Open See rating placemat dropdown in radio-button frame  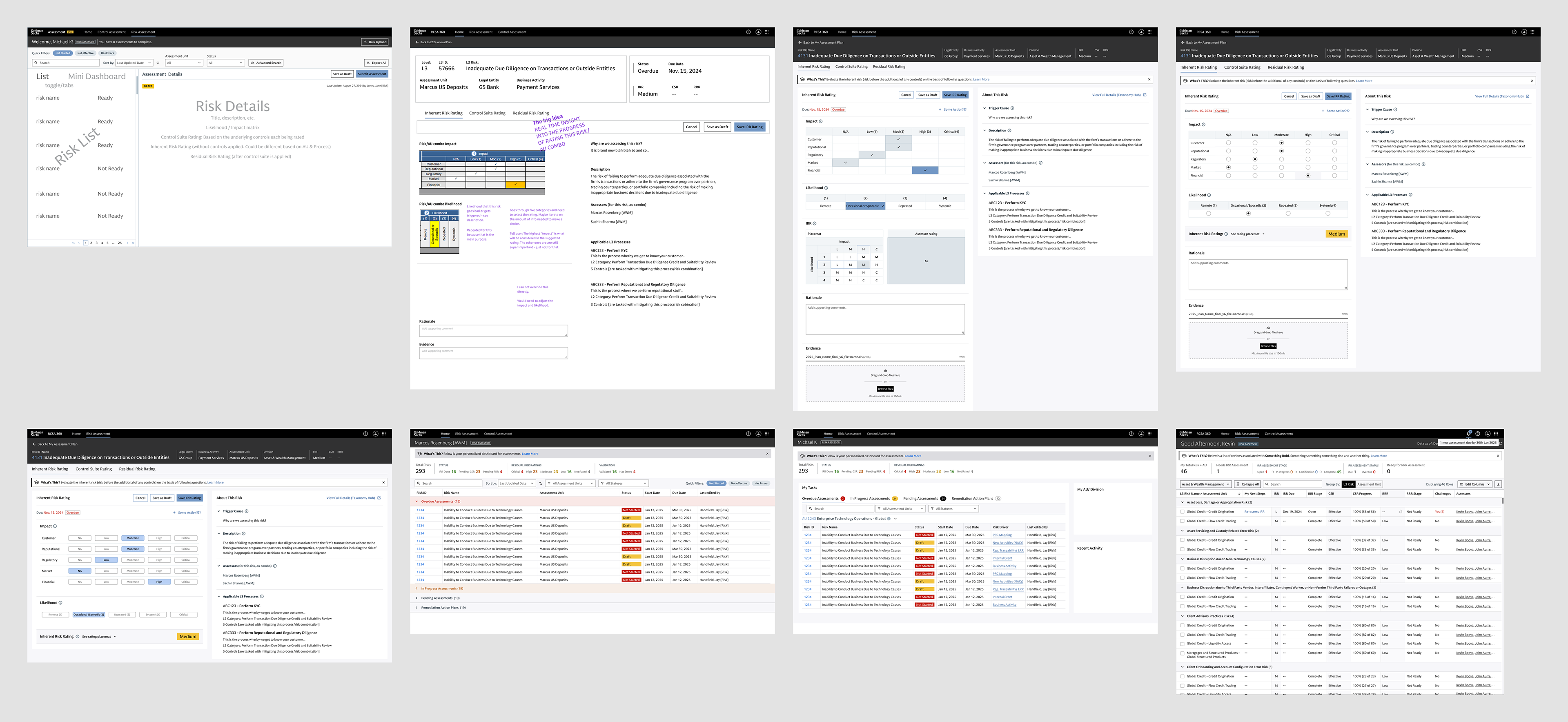click(1248, 234)
